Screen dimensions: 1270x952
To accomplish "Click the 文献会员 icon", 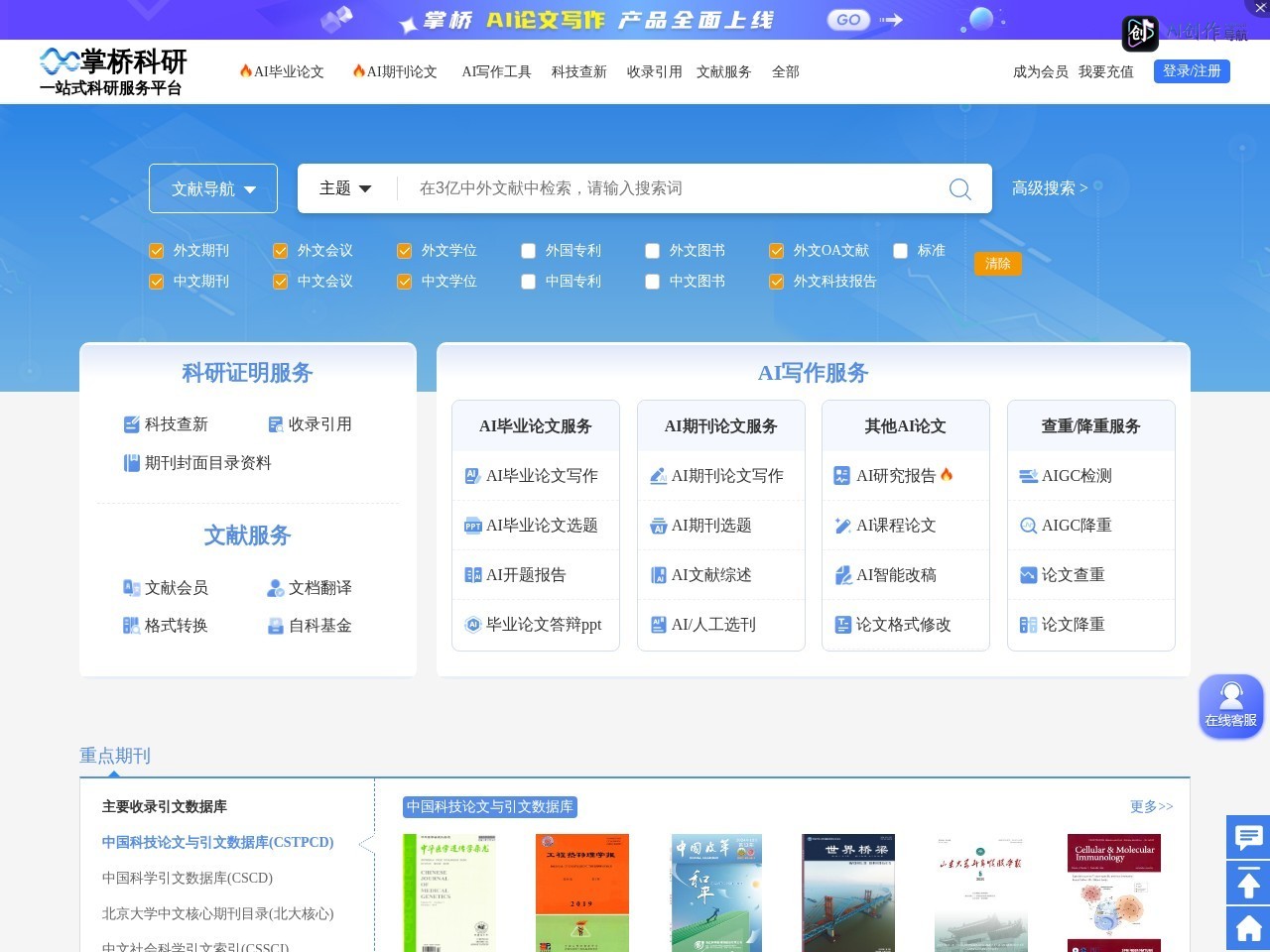I will point(131,588).
